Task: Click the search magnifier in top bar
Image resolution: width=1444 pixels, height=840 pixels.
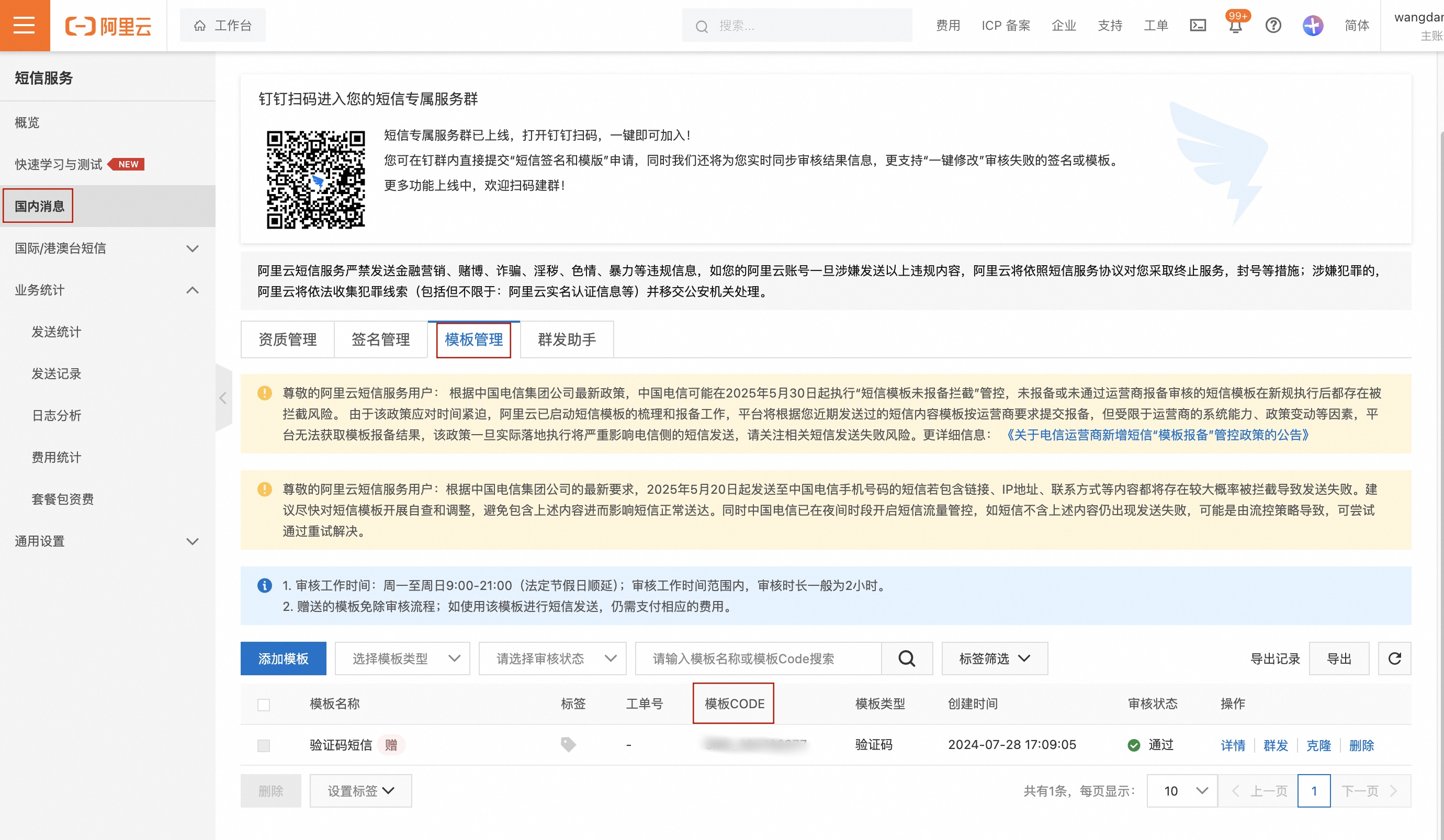Action: coord(702,26)
